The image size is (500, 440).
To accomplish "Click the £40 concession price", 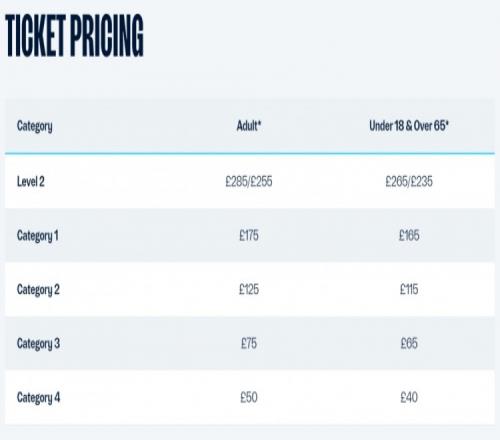I will (x=409, y=397).
